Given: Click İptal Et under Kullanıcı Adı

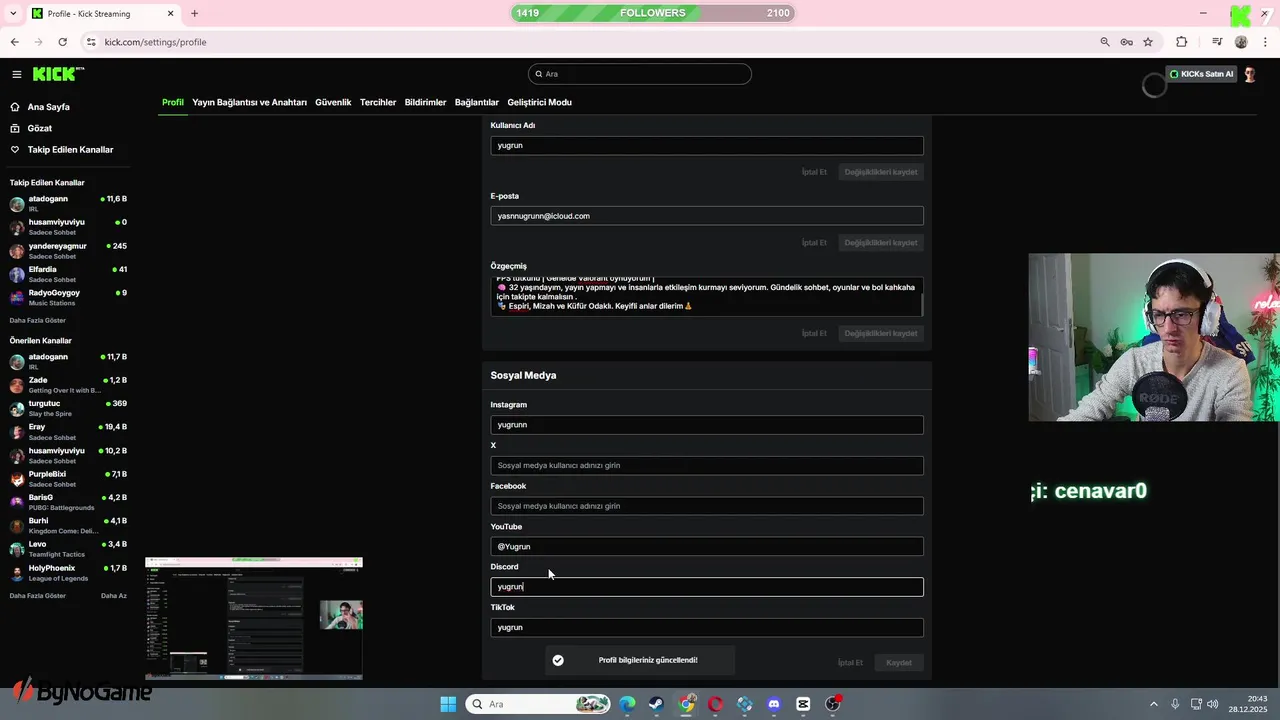Looking at the screenshot, I should 814,172.
